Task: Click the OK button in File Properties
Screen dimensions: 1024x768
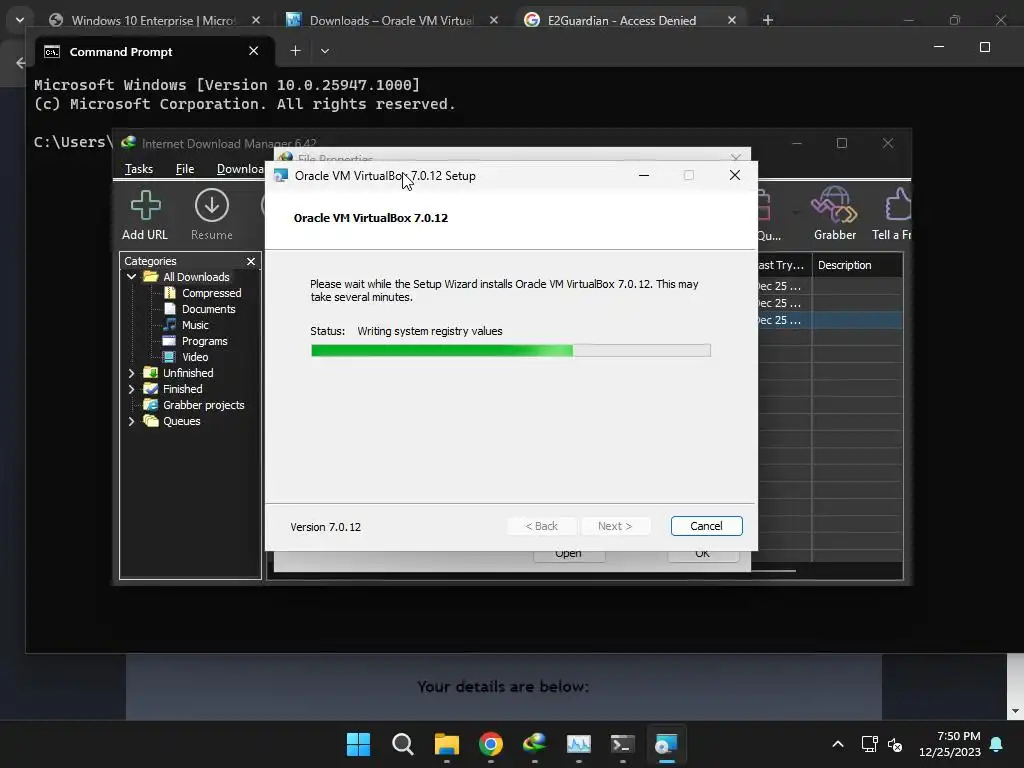Action: (703, 555)
